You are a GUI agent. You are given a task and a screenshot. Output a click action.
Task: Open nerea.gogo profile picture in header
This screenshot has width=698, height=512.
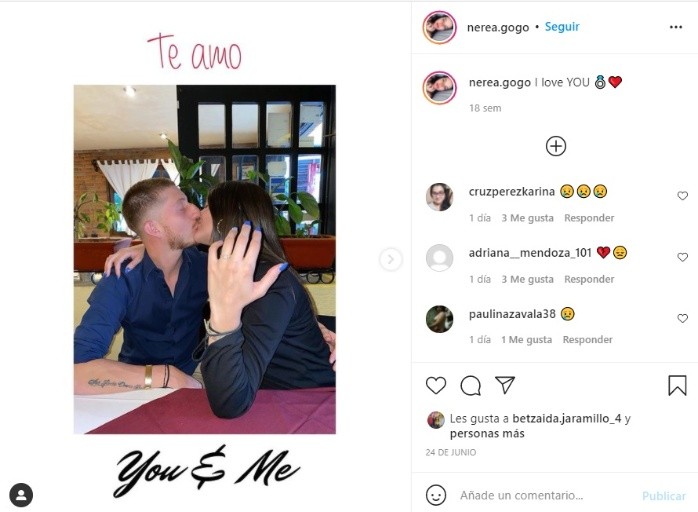click(x=439, y=27)
